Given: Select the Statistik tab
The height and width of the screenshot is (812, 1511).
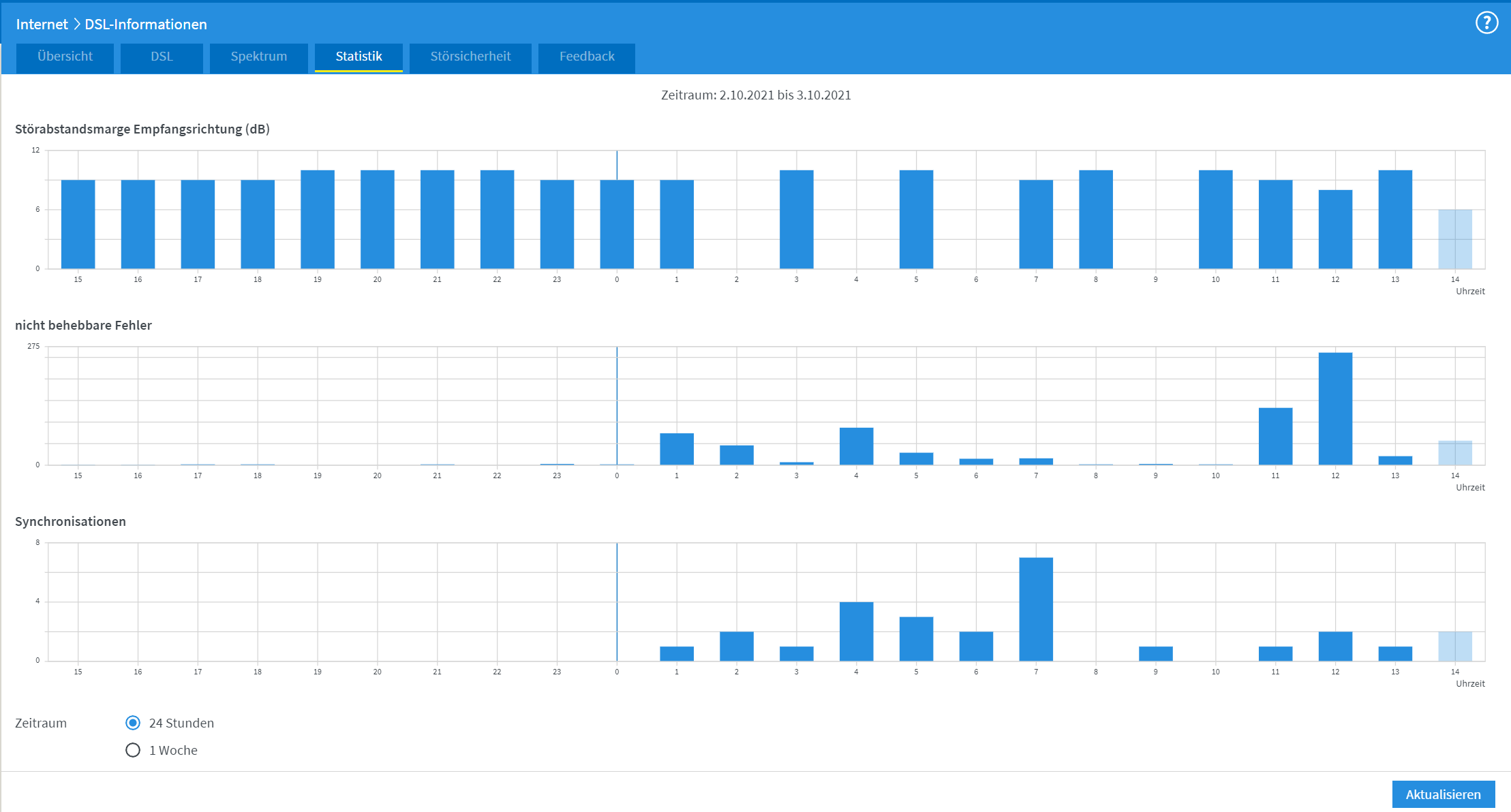Looking at the screenshot, I should 358,57.
